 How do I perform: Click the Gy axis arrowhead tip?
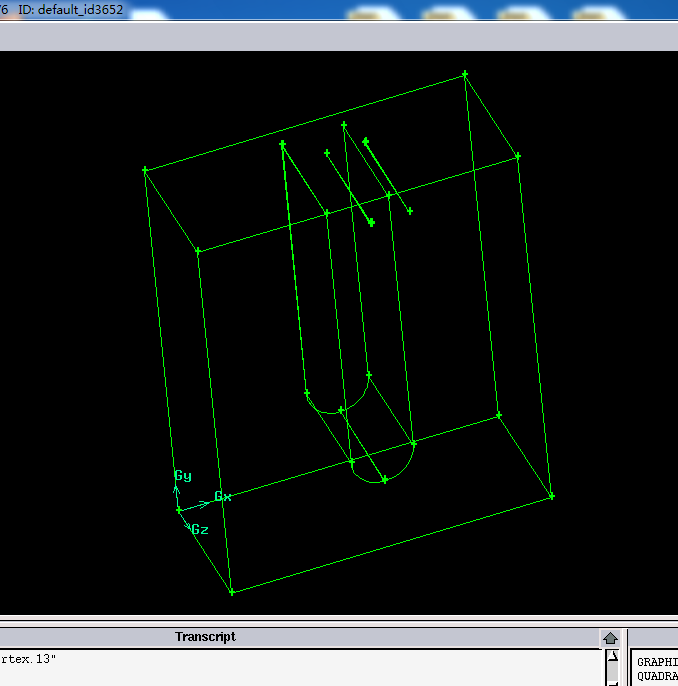click(177, 488)
